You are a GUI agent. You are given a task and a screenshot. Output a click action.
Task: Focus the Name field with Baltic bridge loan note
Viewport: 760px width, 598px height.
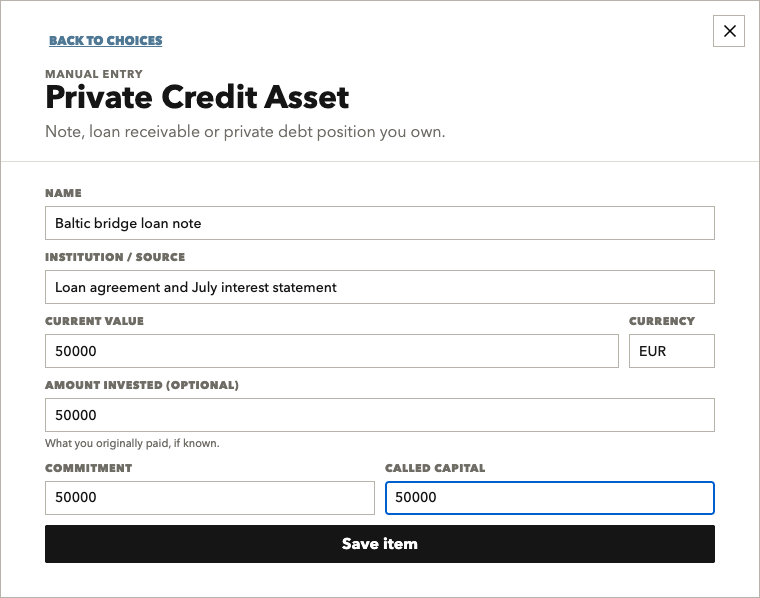(x=380, y=223)
